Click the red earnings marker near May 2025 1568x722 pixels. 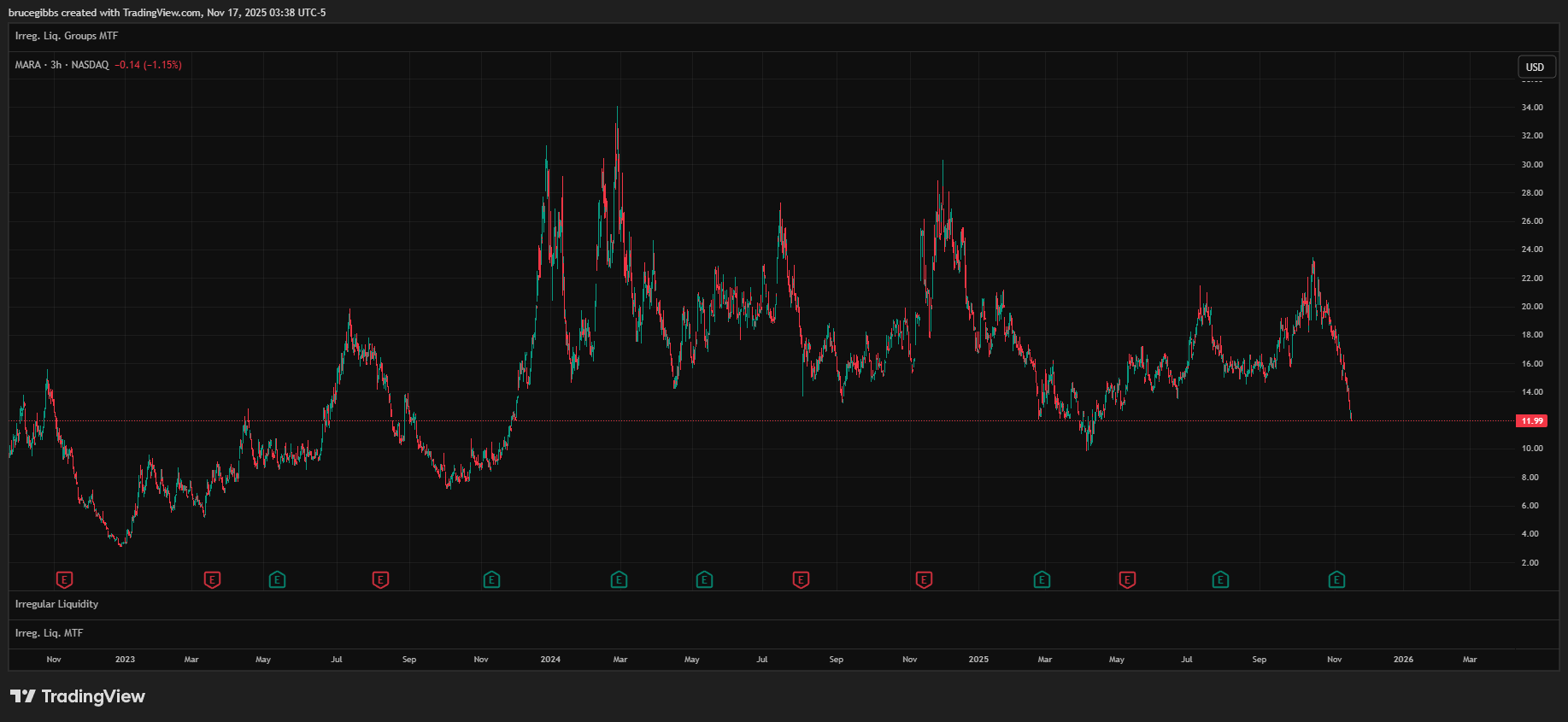pyautogui.click(x=1127, y=580)
